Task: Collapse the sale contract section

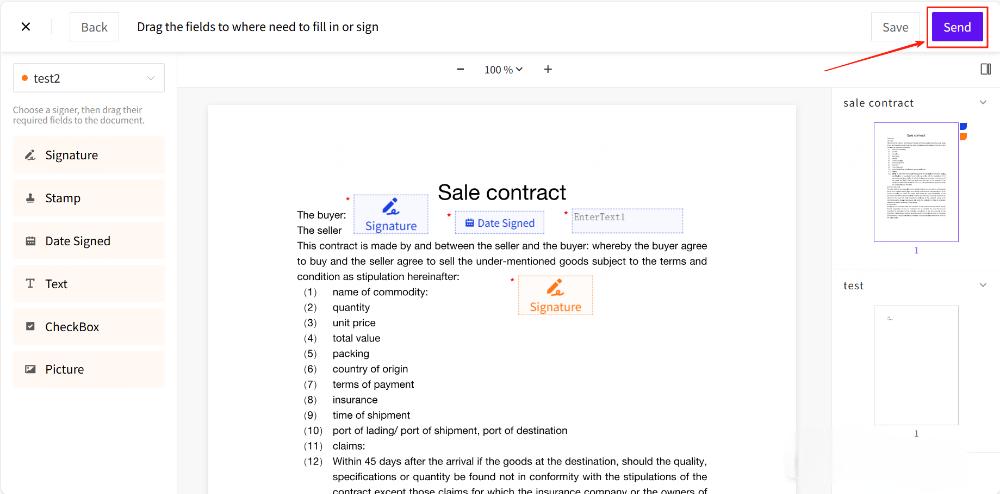Action: click(x=983, y=103)
